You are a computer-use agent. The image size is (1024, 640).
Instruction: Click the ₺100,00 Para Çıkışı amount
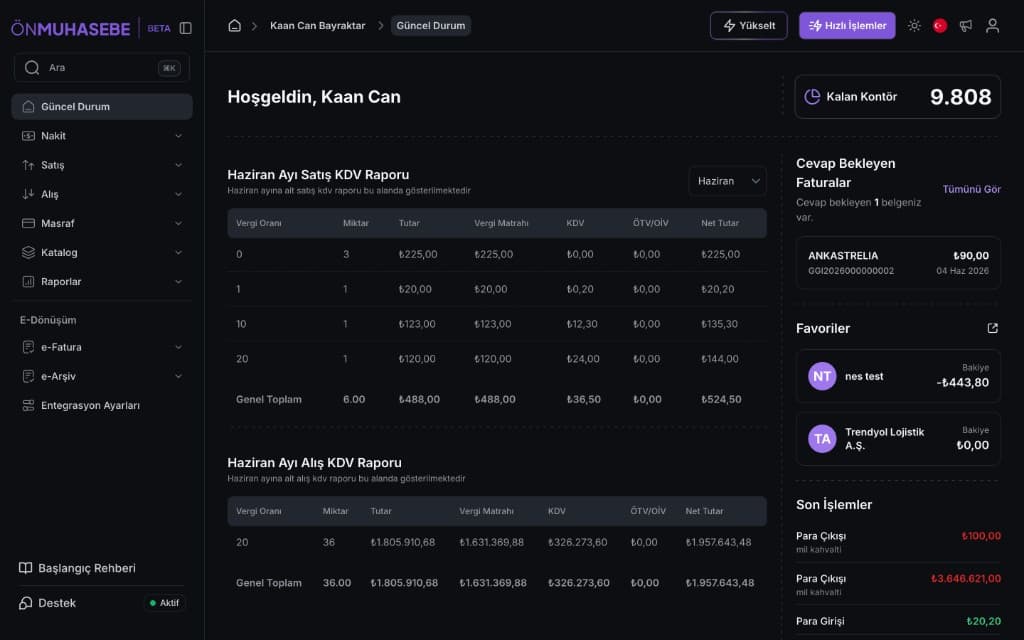coord(981,536)
